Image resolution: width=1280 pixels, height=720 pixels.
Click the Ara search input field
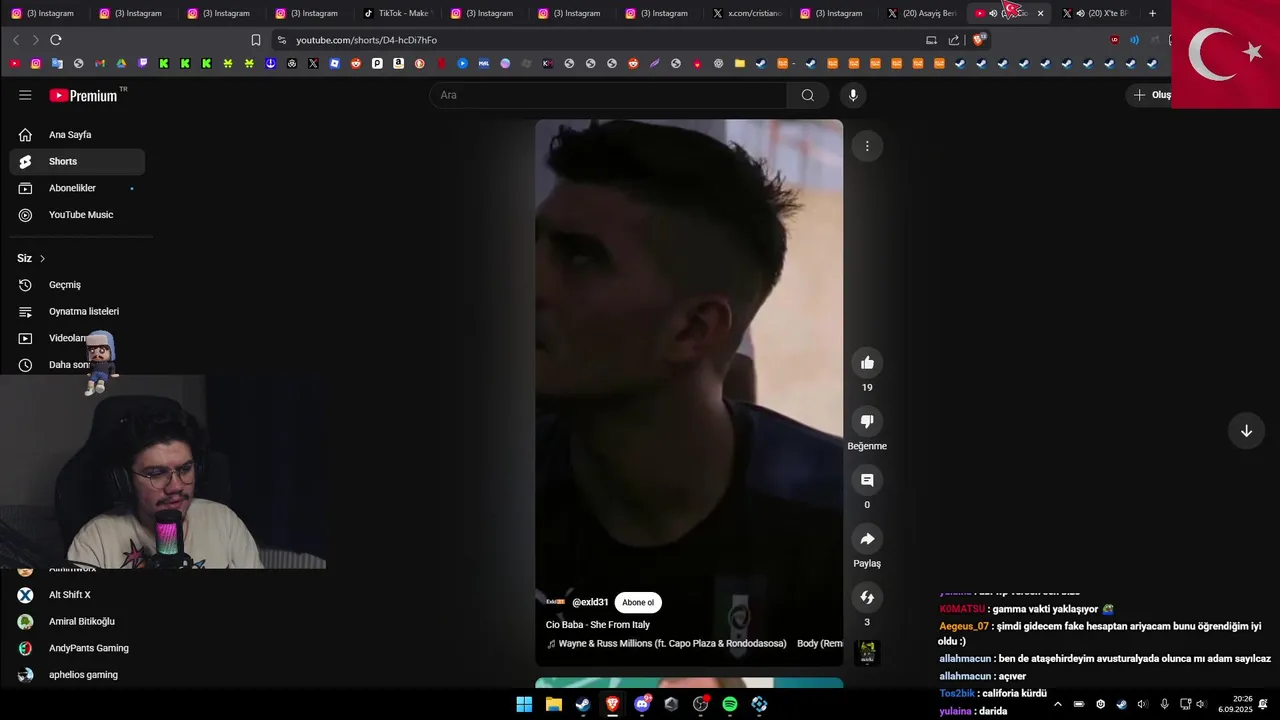[x=608, y=95]
